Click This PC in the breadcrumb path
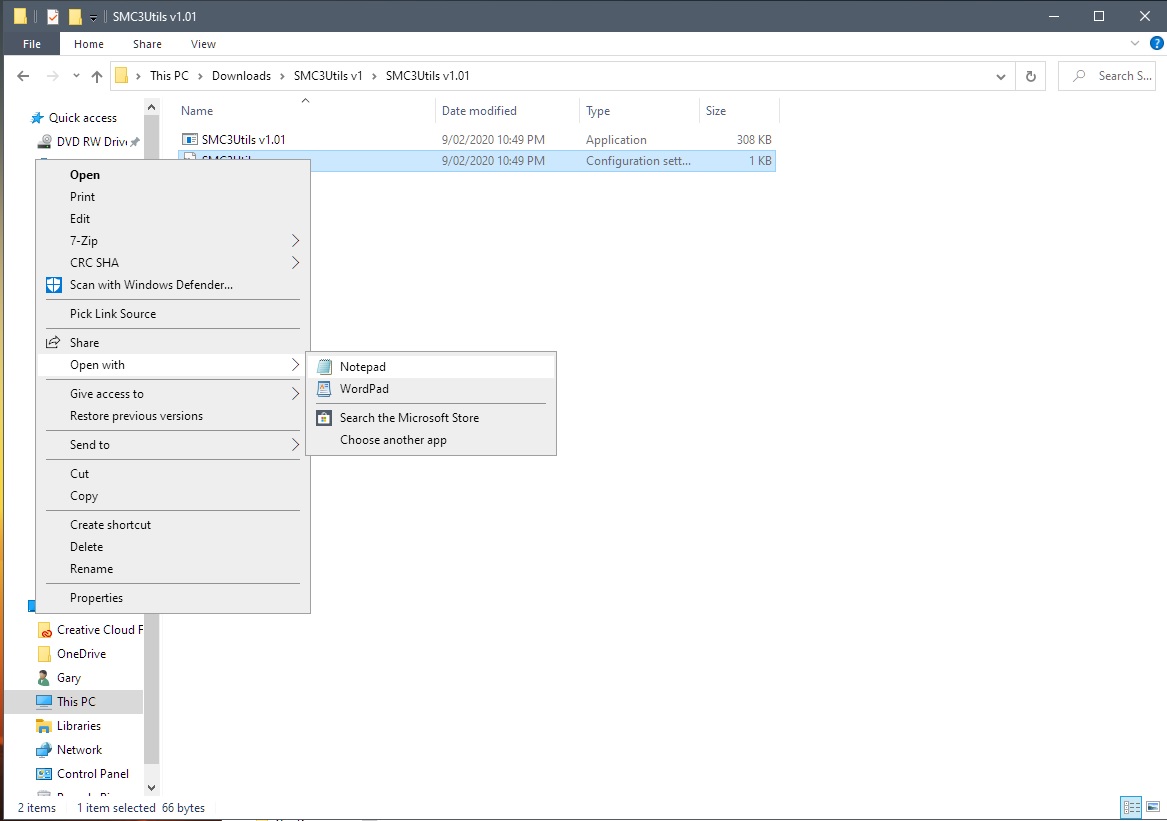The width and height of the screenshot is (1167, 821). pos(169,76)
